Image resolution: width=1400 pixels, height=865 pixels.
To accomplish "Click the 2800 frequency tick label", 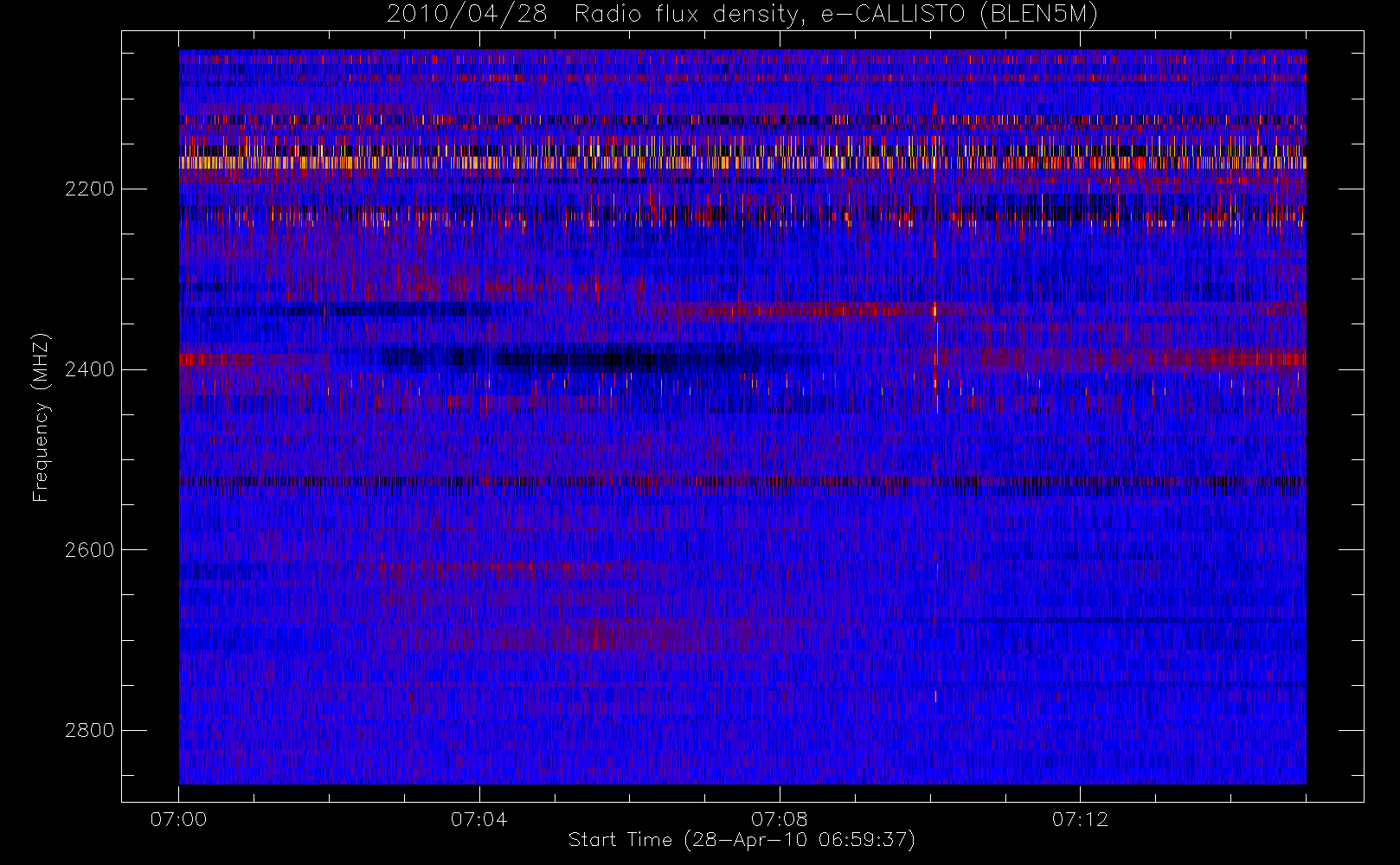I will coord(89,731).
